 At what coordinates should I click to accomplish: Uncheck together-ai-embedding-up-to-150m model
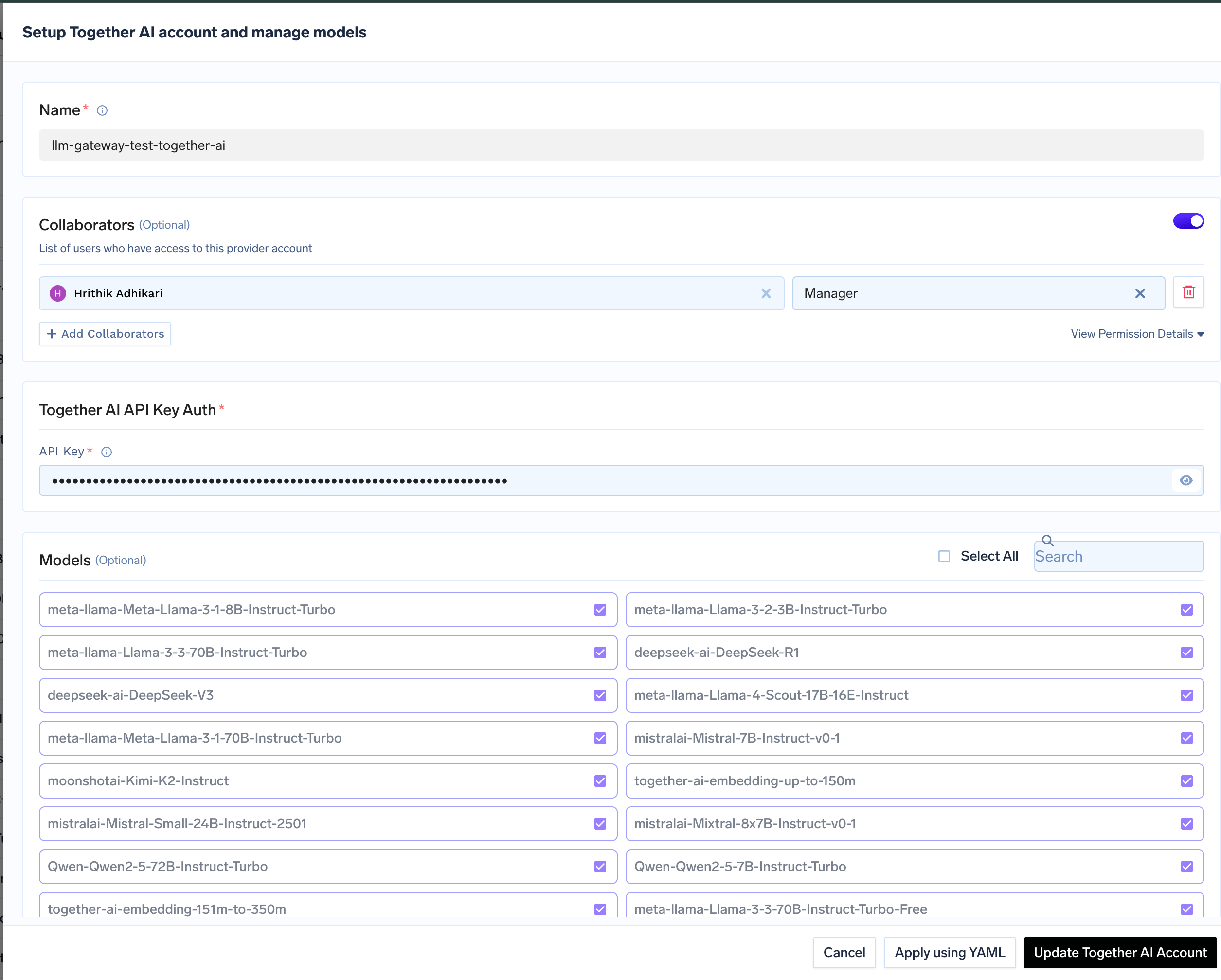pyautogui.click(x=1187, y=781)
